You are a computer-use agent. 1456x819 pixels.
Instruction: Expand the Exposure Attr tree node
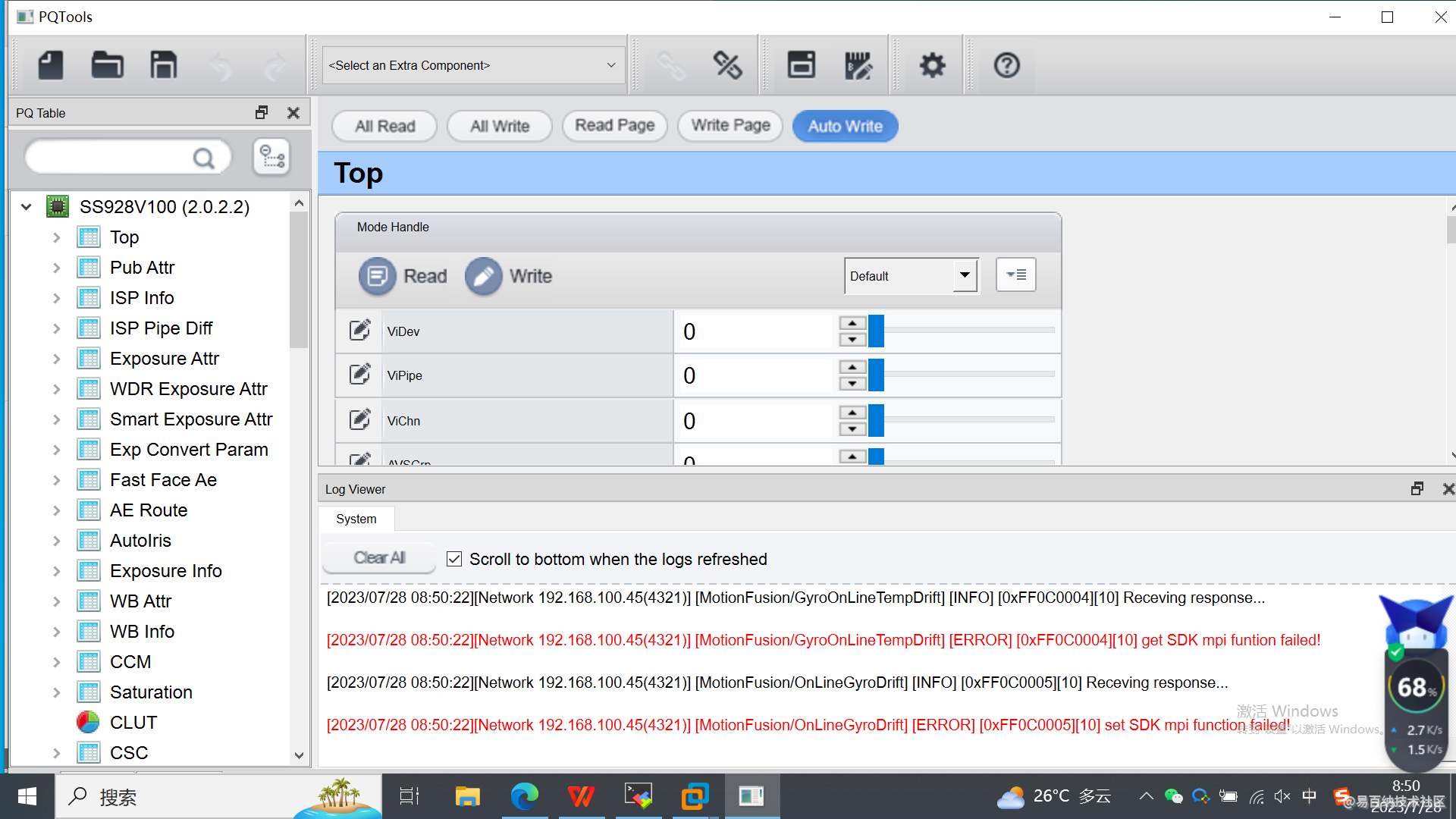pos(57,358)
